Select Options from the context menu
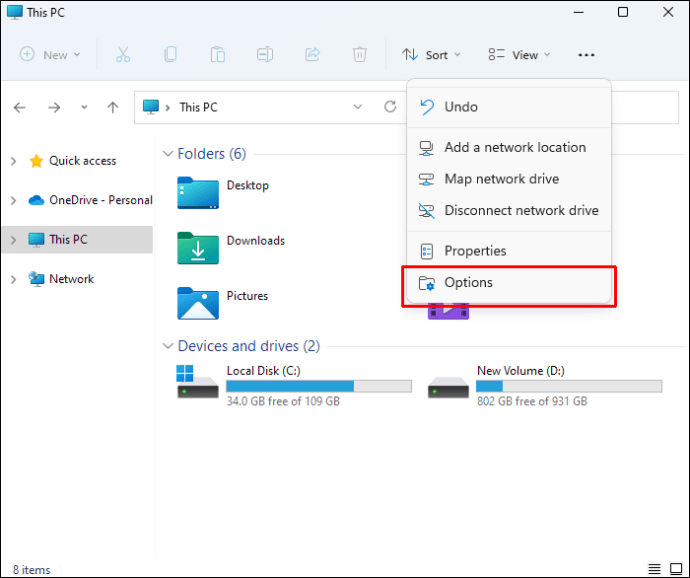This screenshot has height=578, width=690. point(468,283)
